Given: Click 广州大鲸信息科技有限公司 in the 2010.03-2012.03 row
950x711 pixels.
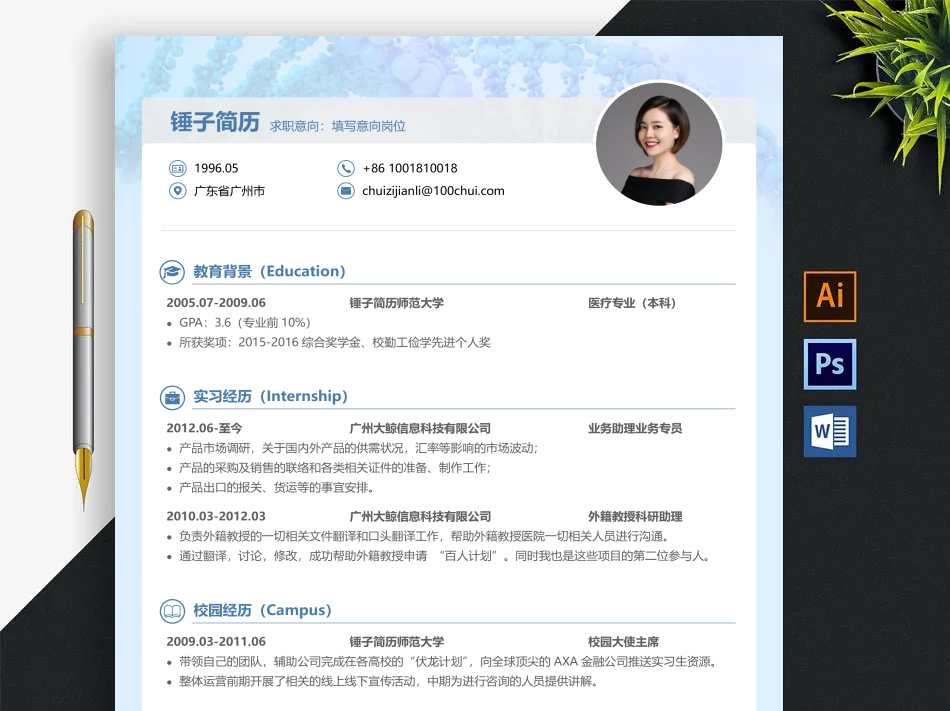Looking at the screenshot, I should pyautogui.click(x=420, y=517).
